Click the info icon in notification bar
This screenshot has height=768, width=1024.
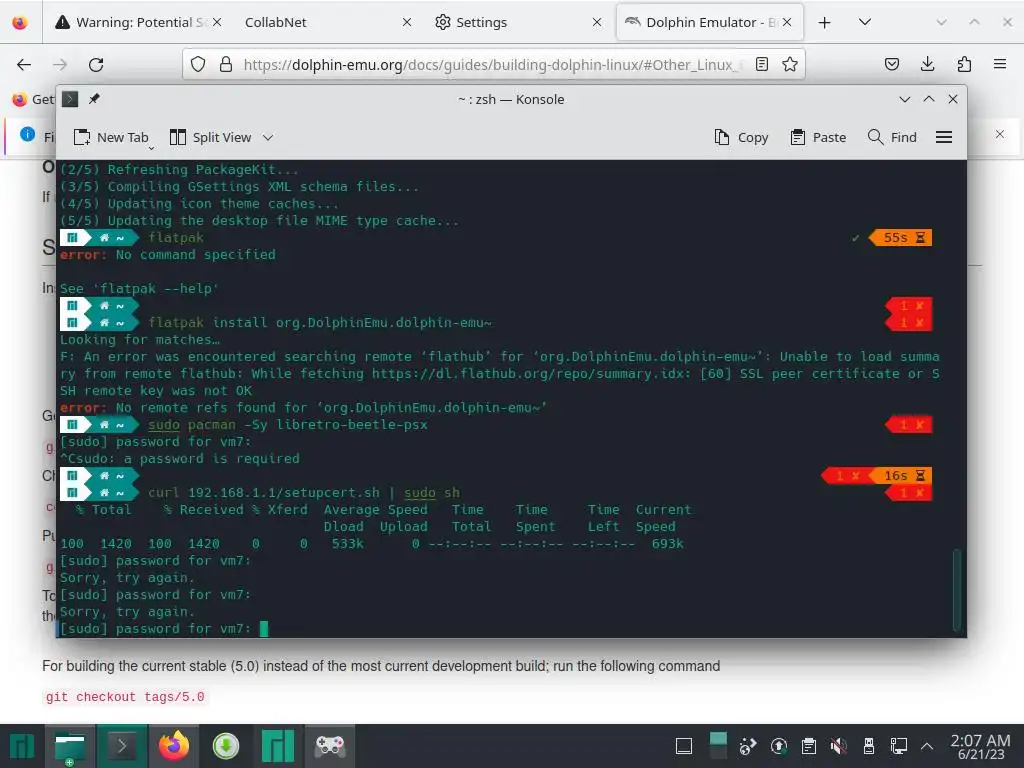[x=27, y=135]
